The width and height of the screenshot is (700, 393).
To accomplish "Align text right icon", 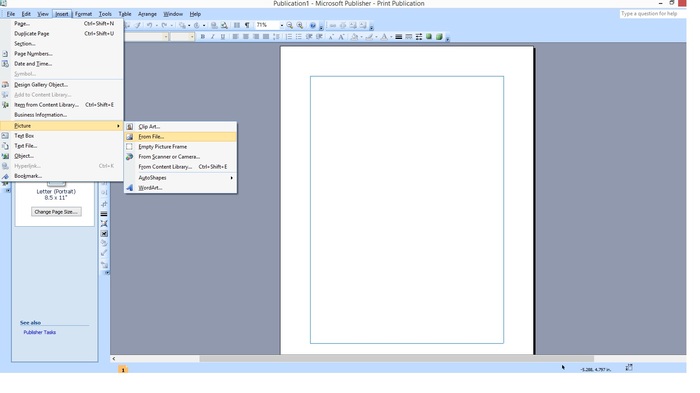I will tap(256, 37).
